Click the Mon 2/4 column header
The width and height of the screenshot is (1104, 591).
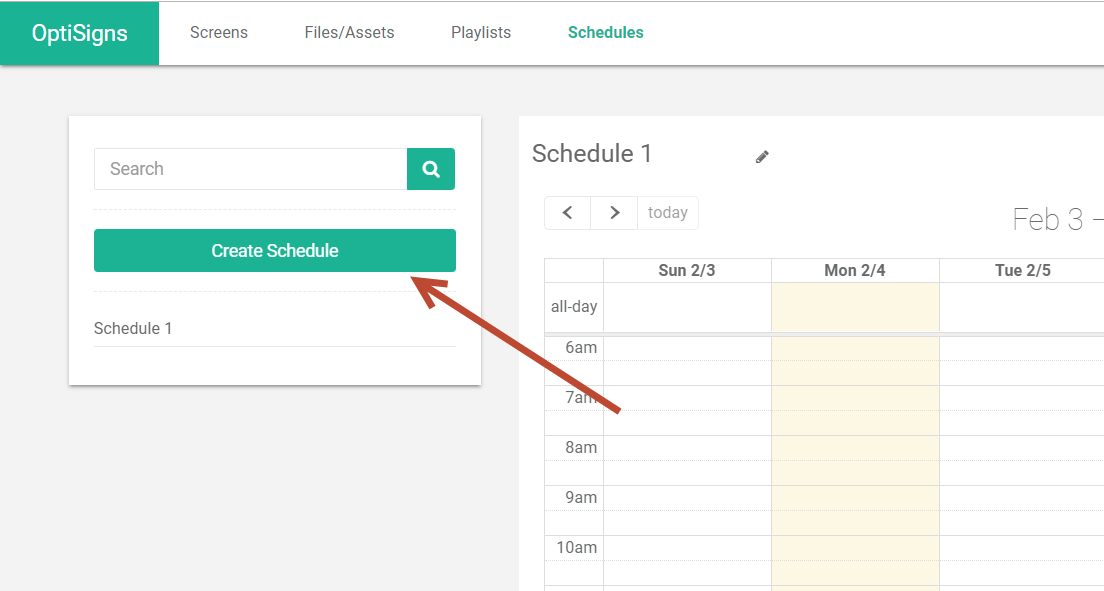[x=854, y=269]
